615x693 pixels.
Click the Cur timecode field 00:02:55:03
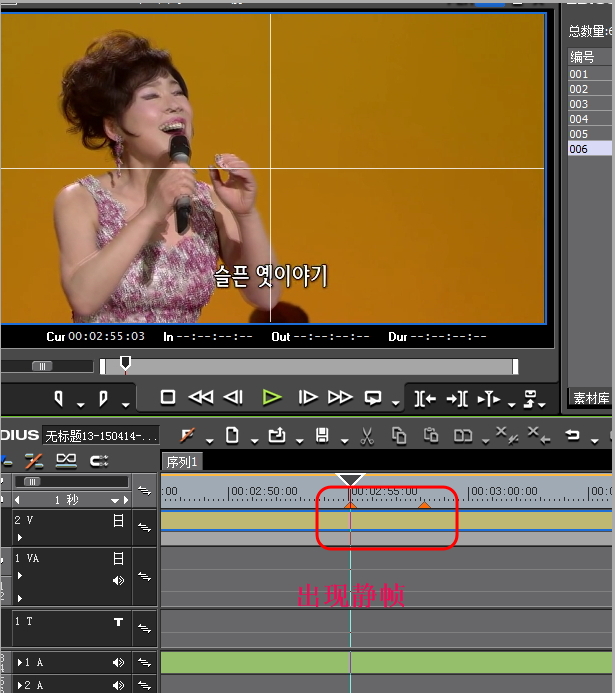pos(106,336)
